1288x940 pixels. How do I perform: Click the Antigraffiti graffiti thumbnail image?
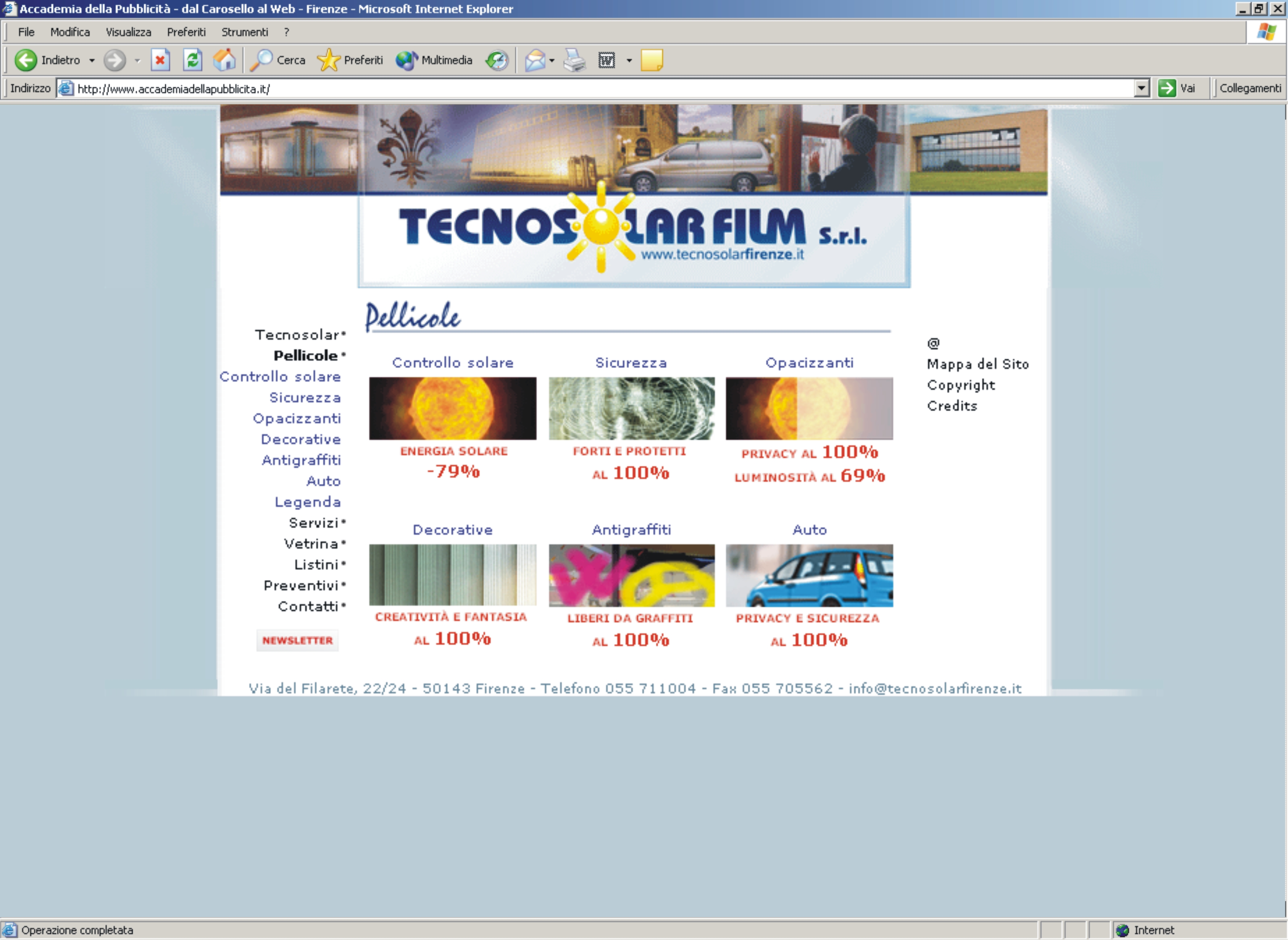click(x=631, y=575)
